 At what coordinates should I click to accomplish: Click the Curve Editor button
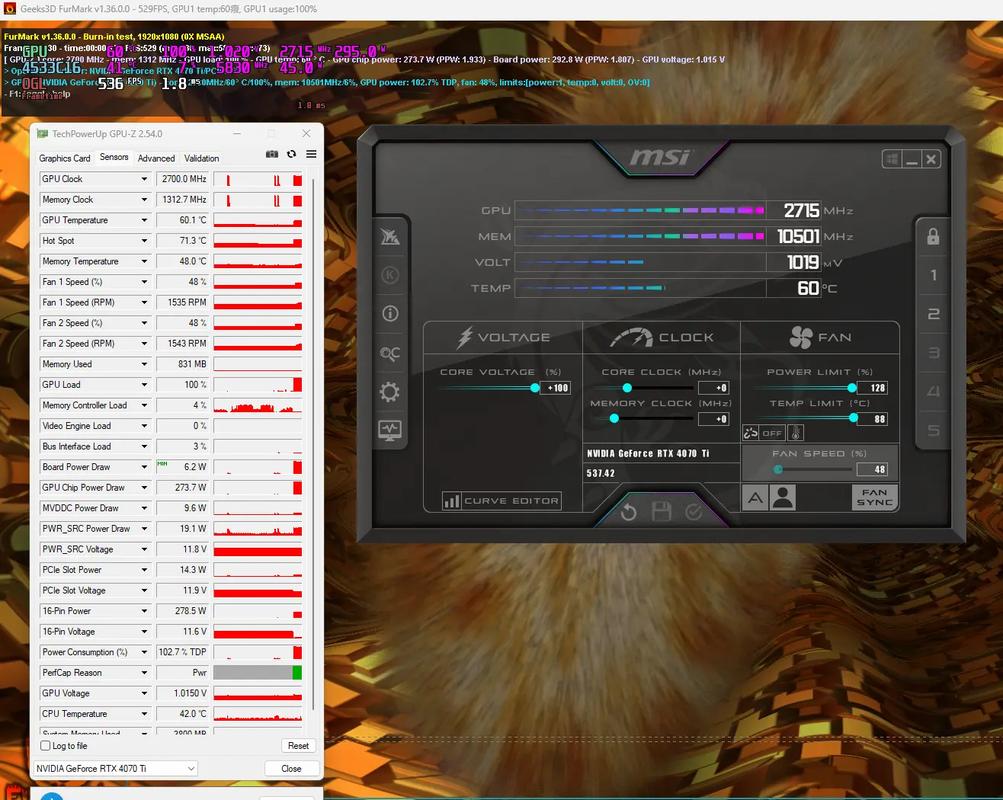coord(502,501)
